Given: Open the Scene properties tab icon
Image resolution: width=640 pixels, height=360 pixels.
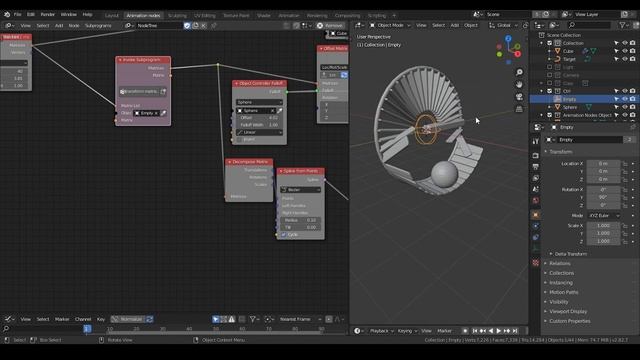Looking at the screenshot, I should click(536, 189).
